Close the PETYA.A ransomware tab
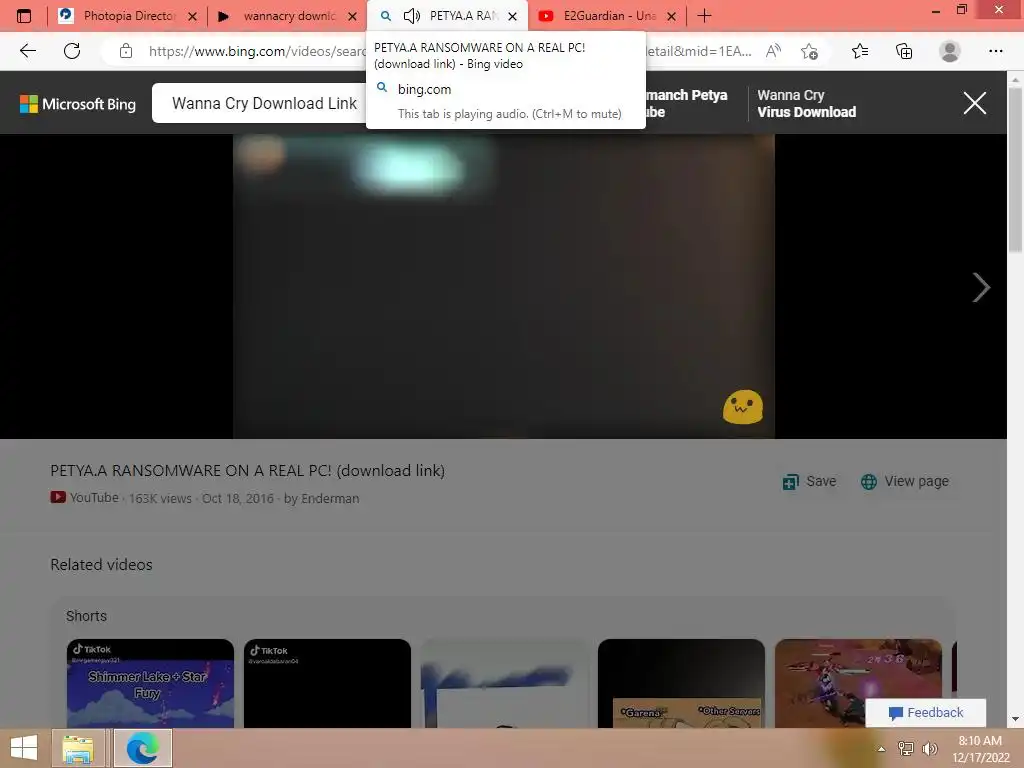The width and height of the screenshot is (1024, 768). coord(513,16)
